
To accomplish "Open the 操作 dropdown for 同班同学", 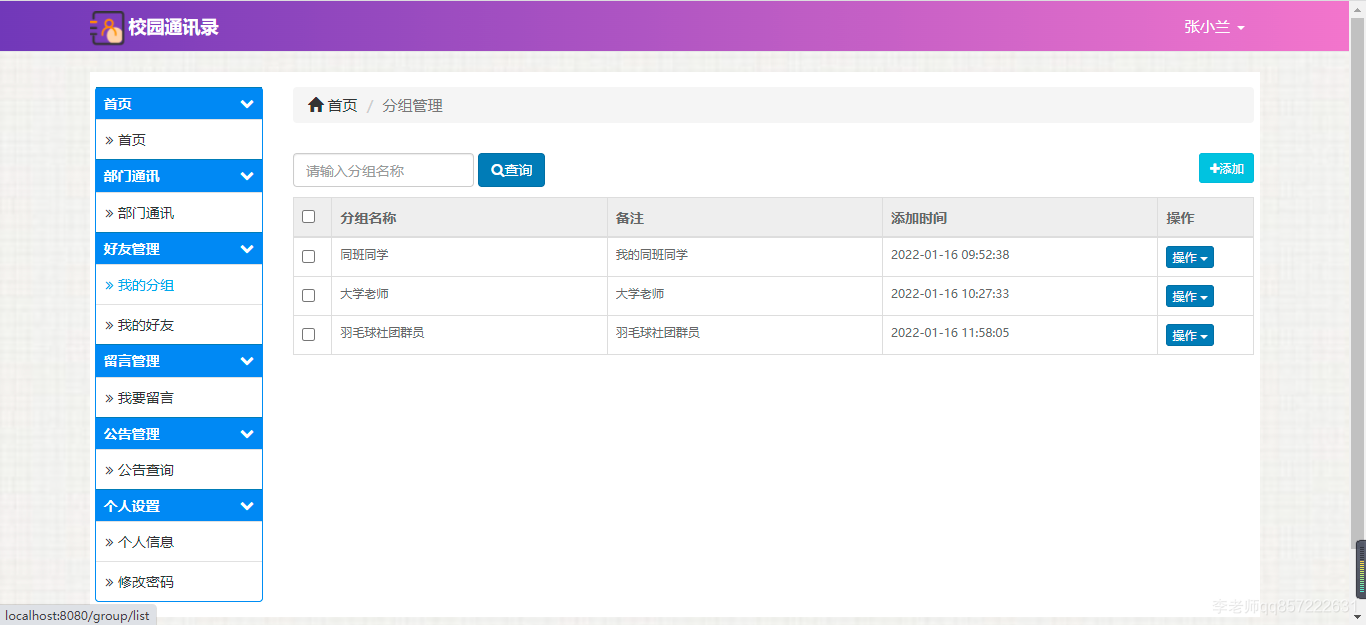I will click(1189, 256).
